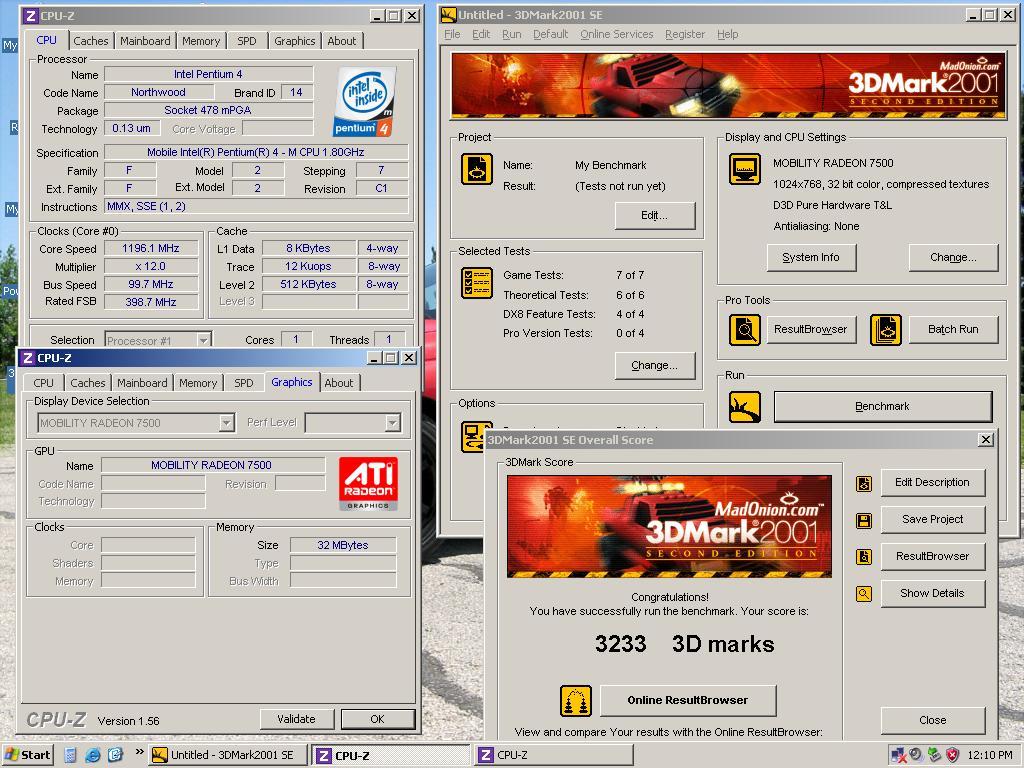
Task: Click the Internet Explorer quick launch icon
Action: pyautogui.click(x=93, y=755)
